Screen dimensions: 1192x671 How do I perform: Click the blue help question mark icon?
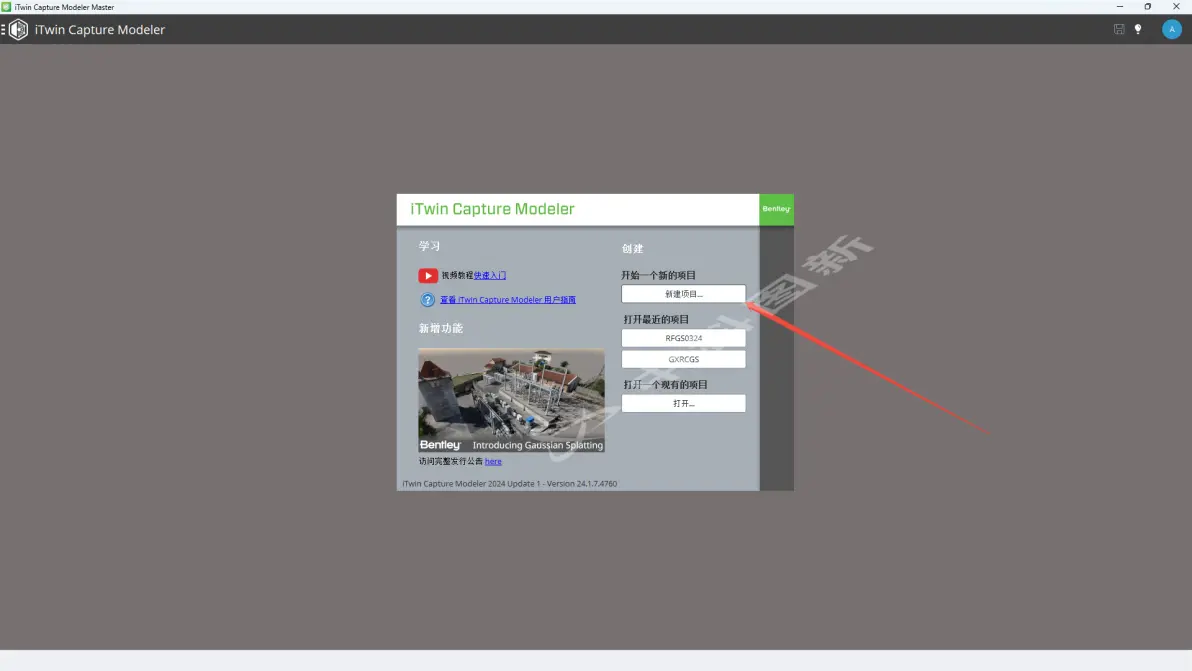tap(427, 299)
